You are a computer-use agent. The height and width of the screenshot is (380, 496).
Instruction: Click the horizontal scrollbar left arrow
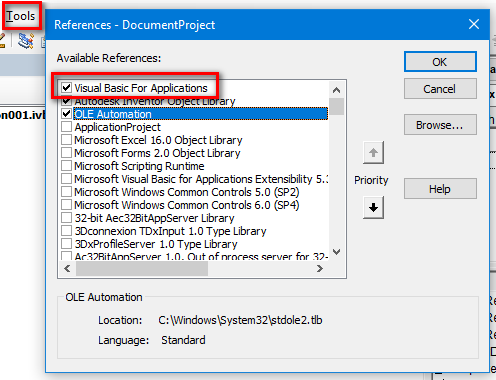[x=67, y=268]
